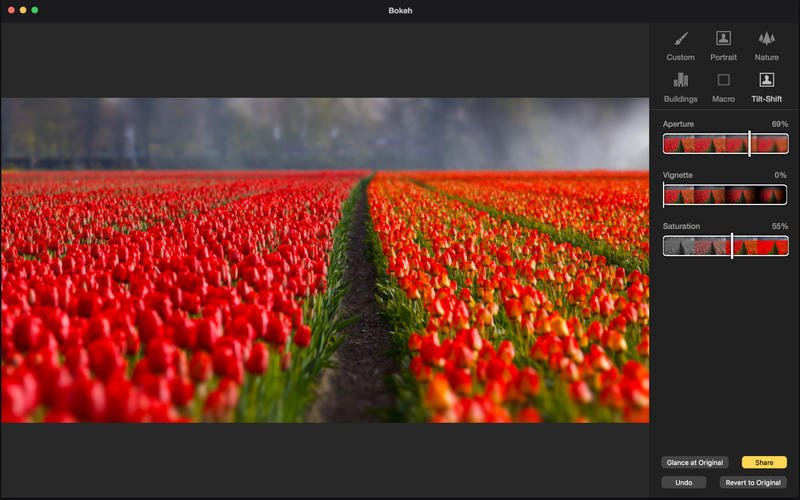The image size is (800, 500).
Task: Click the Vignette slider strip
Action: [725, 195]
